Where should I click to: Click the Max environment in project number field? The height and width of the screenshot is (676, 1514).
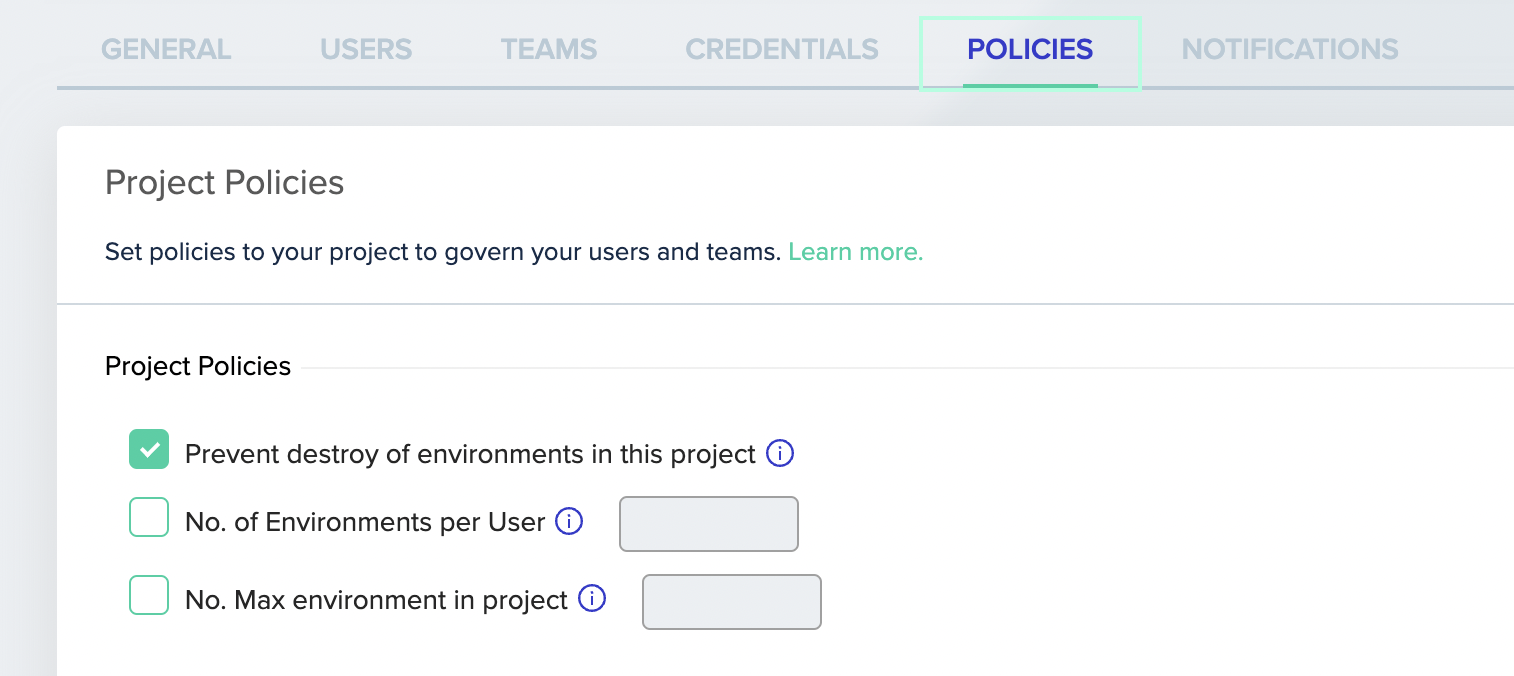(732, 602)
